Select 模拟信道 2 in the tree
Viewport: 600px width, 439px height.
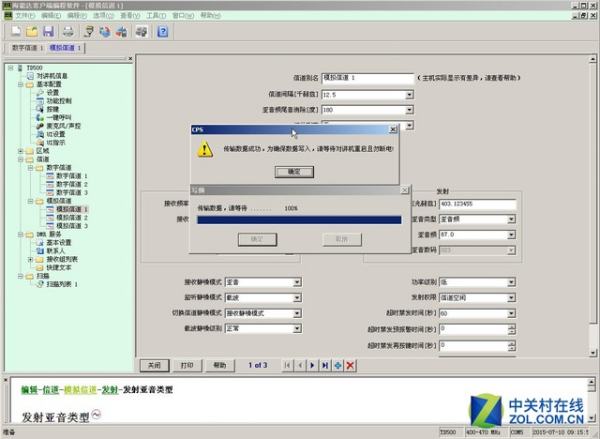click(x=72, y=218)
